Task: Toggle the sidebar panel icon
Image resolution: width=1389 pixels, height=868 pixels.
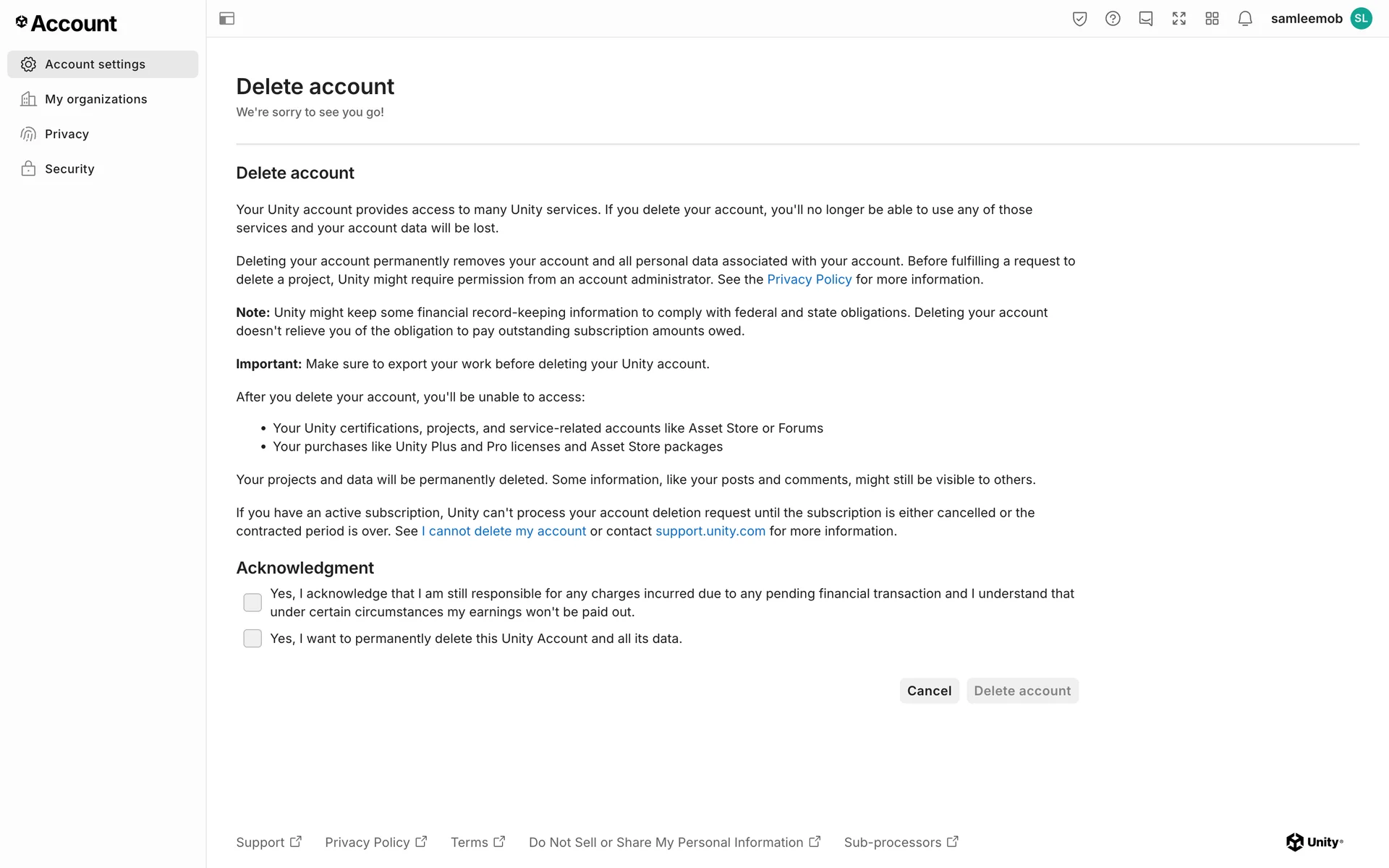Action: tap(226, 19)
